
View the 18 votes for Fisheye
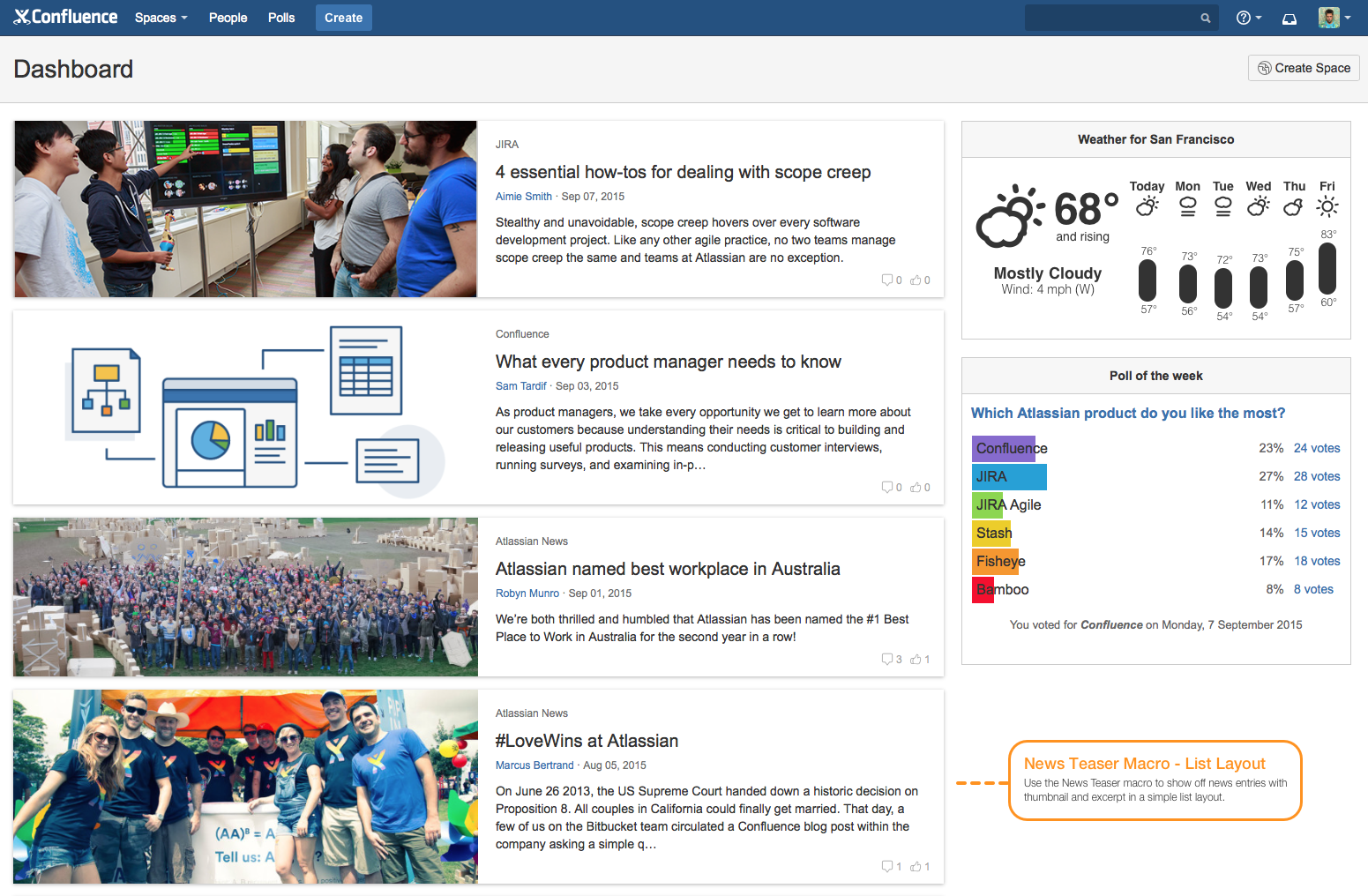point(1317,561)
